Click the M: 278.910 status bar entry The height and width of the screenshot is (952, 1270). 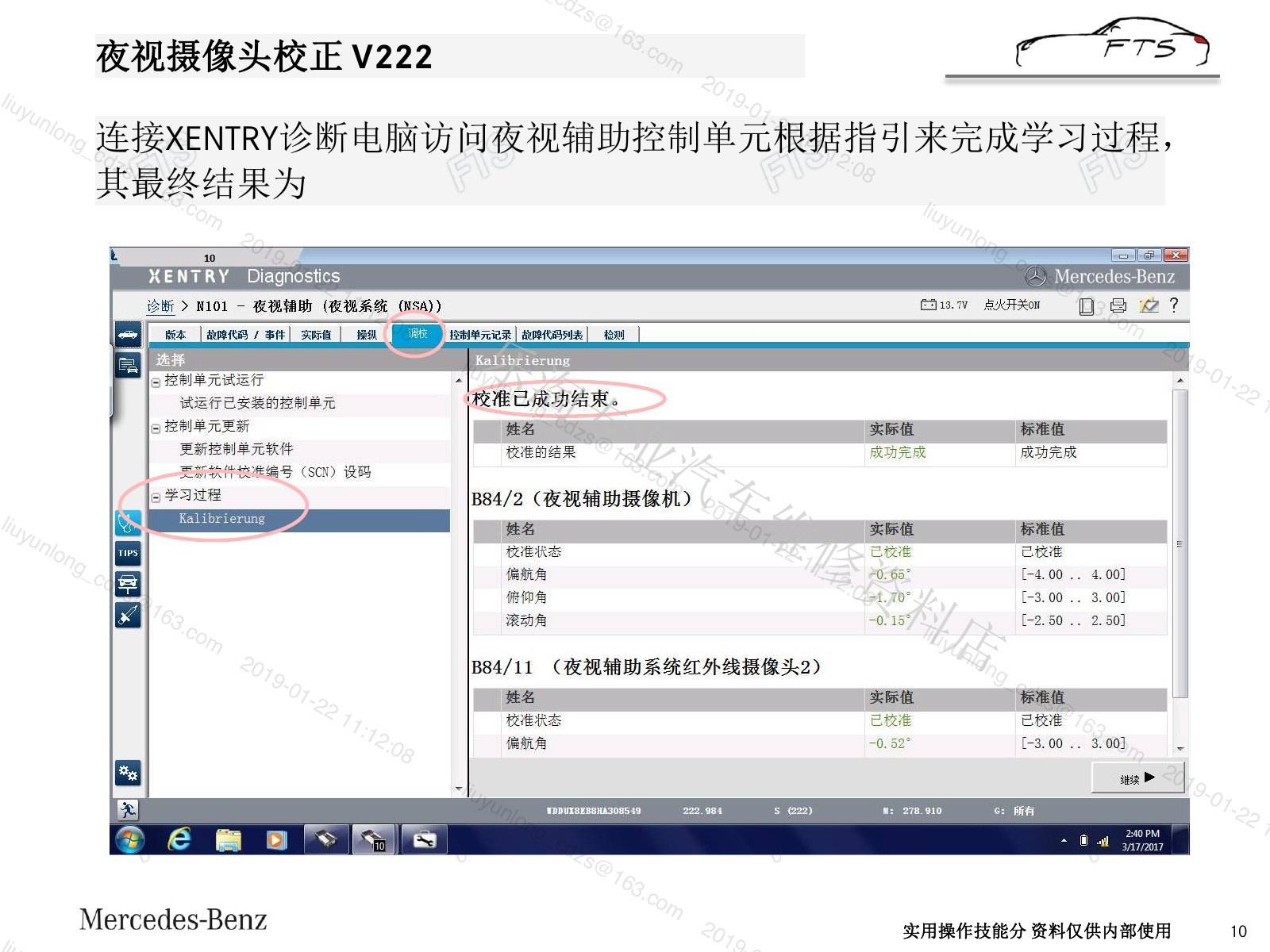pos(912,811)
